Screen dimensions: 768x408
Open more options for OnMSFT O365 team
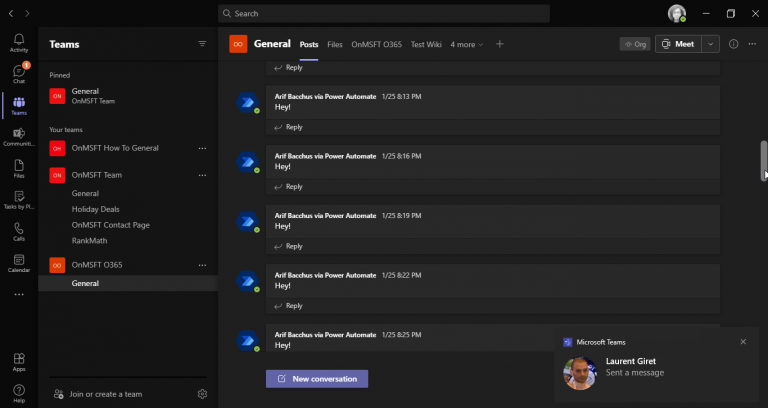pyautogui.click(x=202, y=265)
